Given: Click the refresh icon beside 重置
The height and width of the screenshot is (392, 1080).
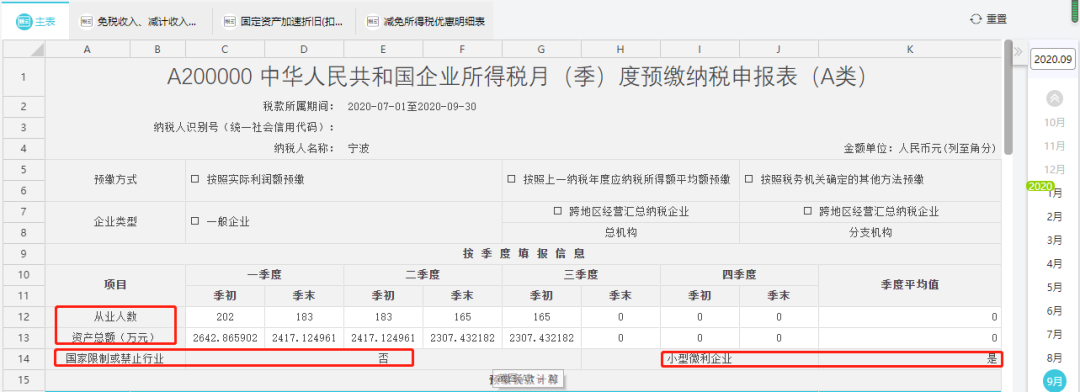Looking at the screenshot, I should [975, 19].
